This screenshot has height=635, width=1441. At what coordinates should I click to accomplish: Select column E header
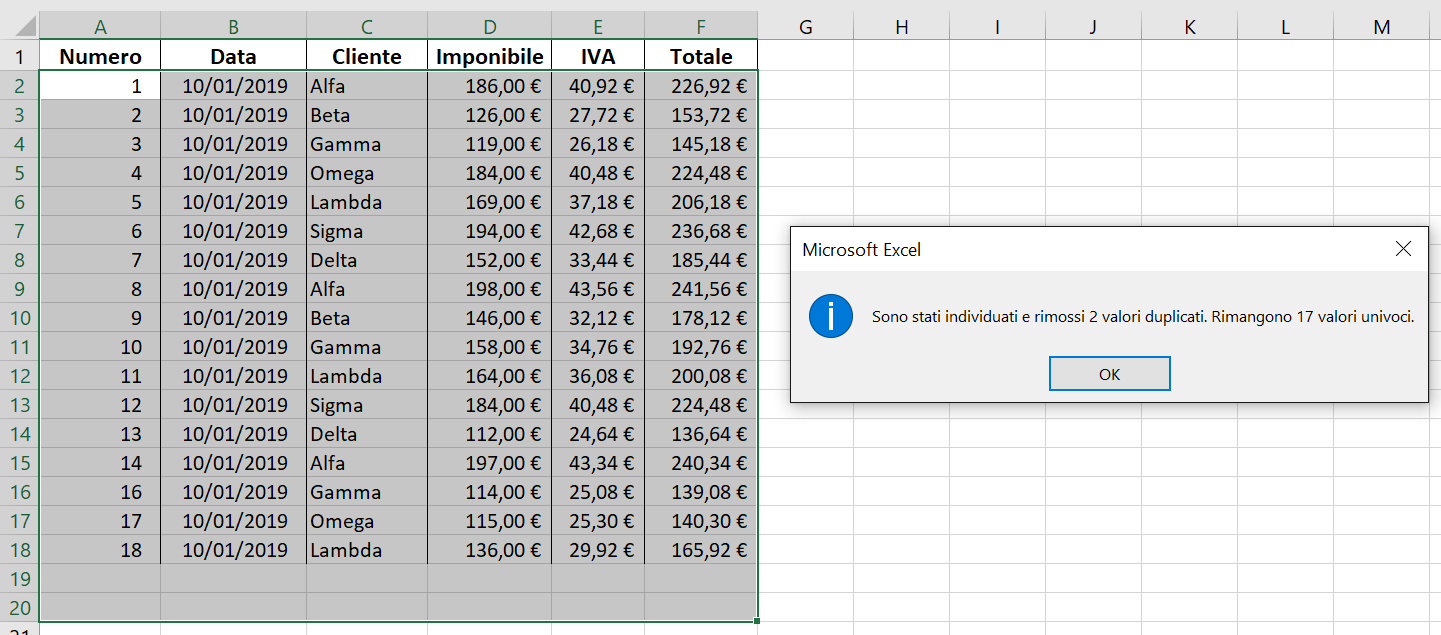pos(598,27)
